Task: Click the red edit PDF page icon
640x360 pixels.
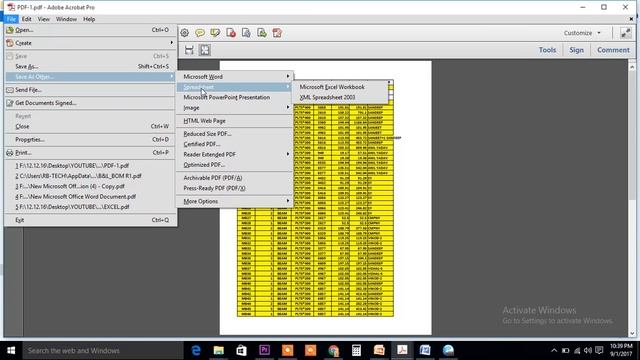Action: [277, 33]
